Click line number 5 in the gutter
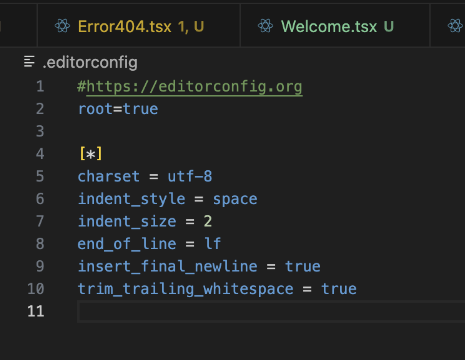The image size is (465, 360). click(x=40, y=177)
